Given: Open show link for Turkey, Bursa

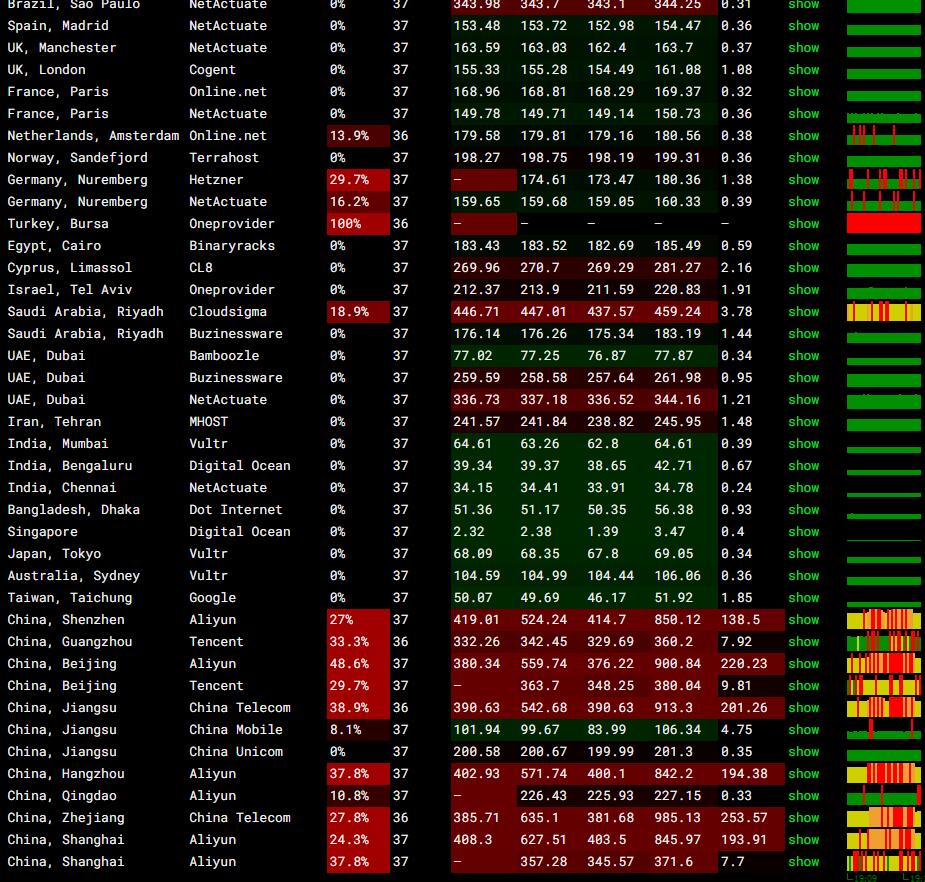Looking at the screenshot, I should 803,224.
